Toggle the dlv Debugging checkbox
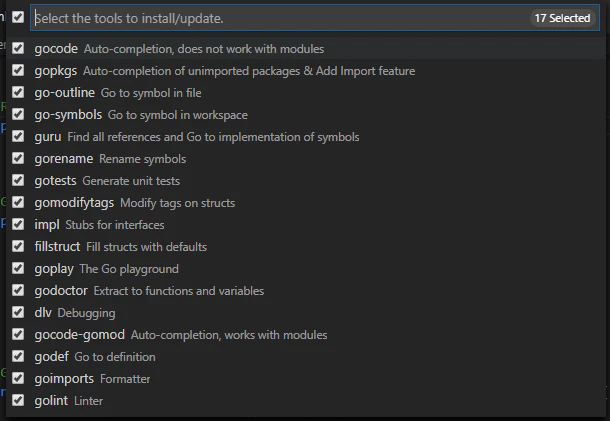Screen dimensions: 610x421 tap(18, 312)
